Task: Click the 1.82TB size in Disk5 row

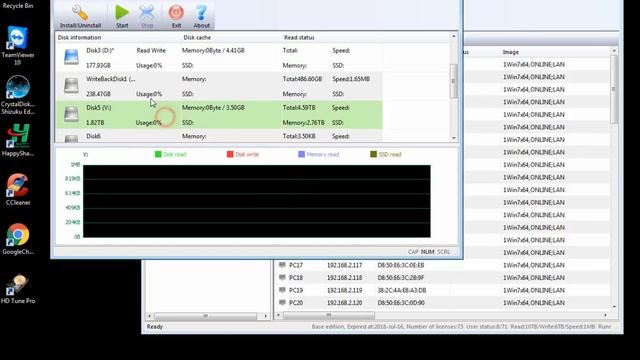Action: point(95,122)
